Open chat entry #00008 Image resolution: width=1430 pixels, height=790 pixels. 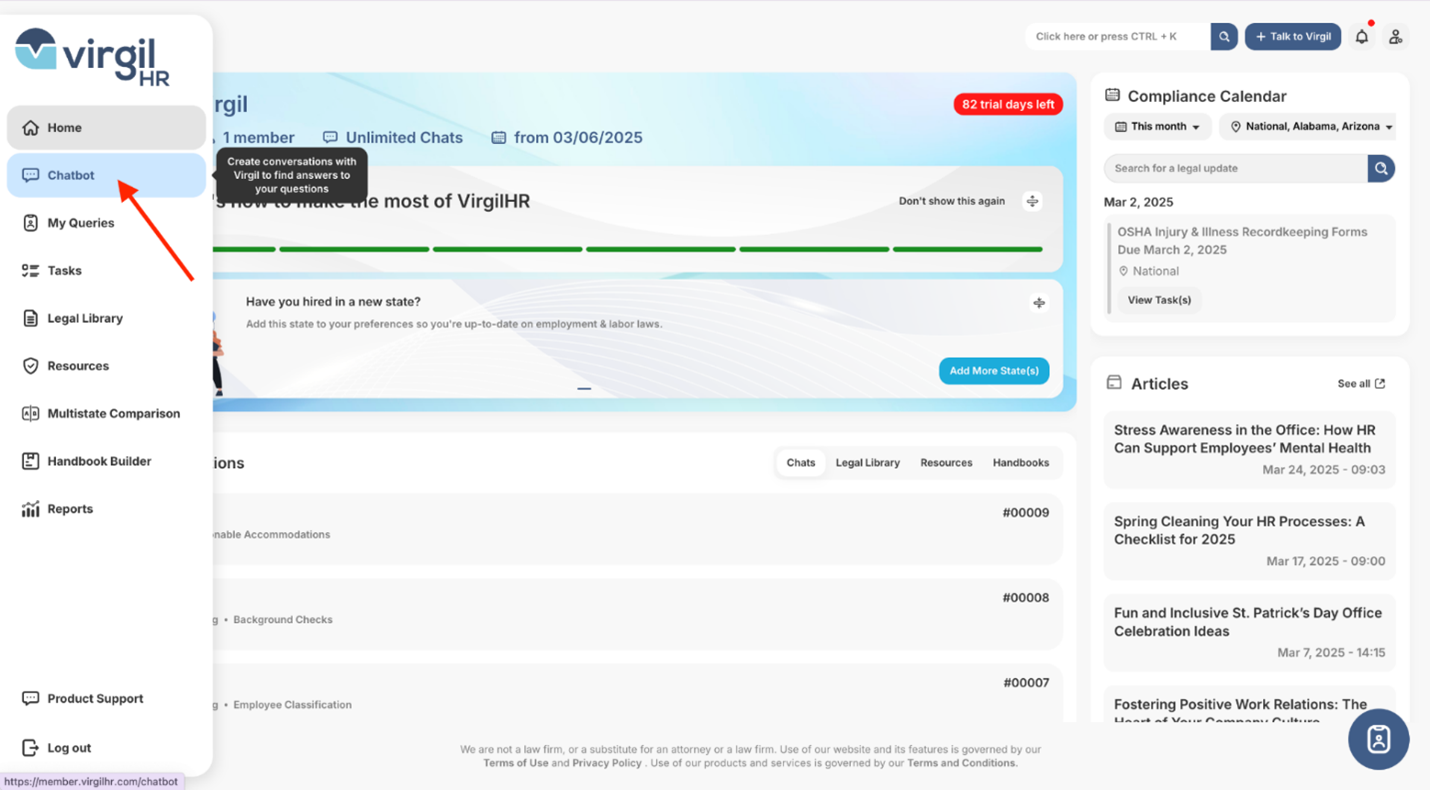click(x=638, y=613)
